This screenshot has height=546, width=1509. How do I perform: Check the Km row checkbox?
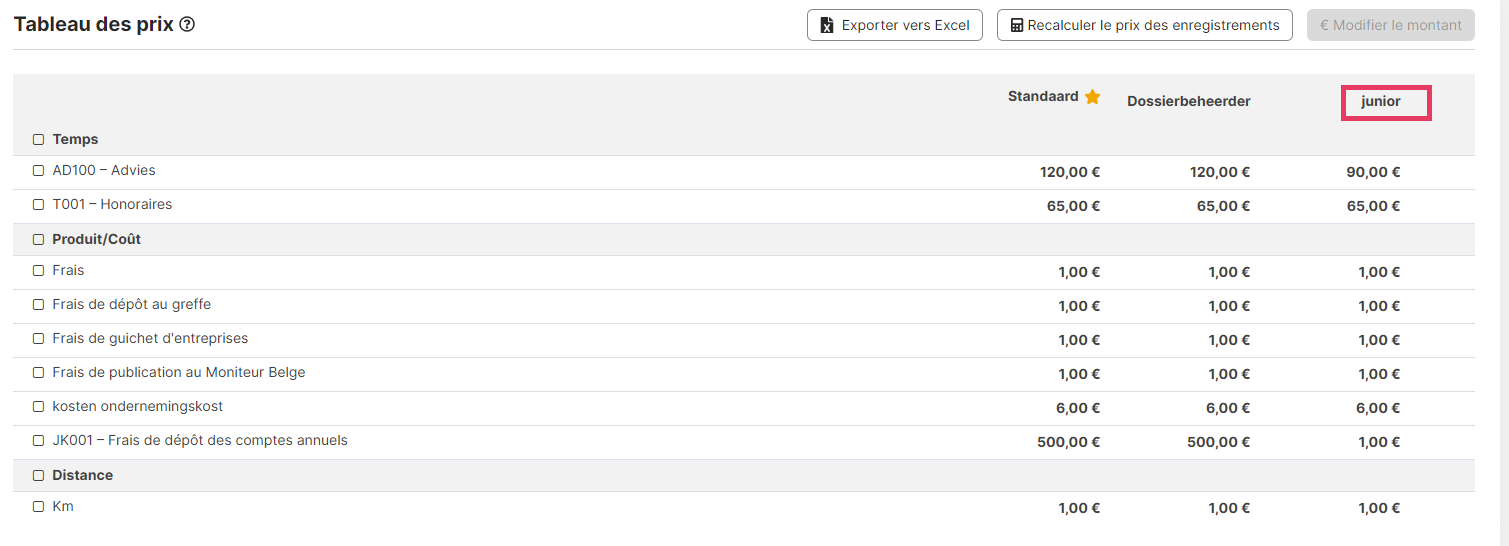tap(39, 507)
